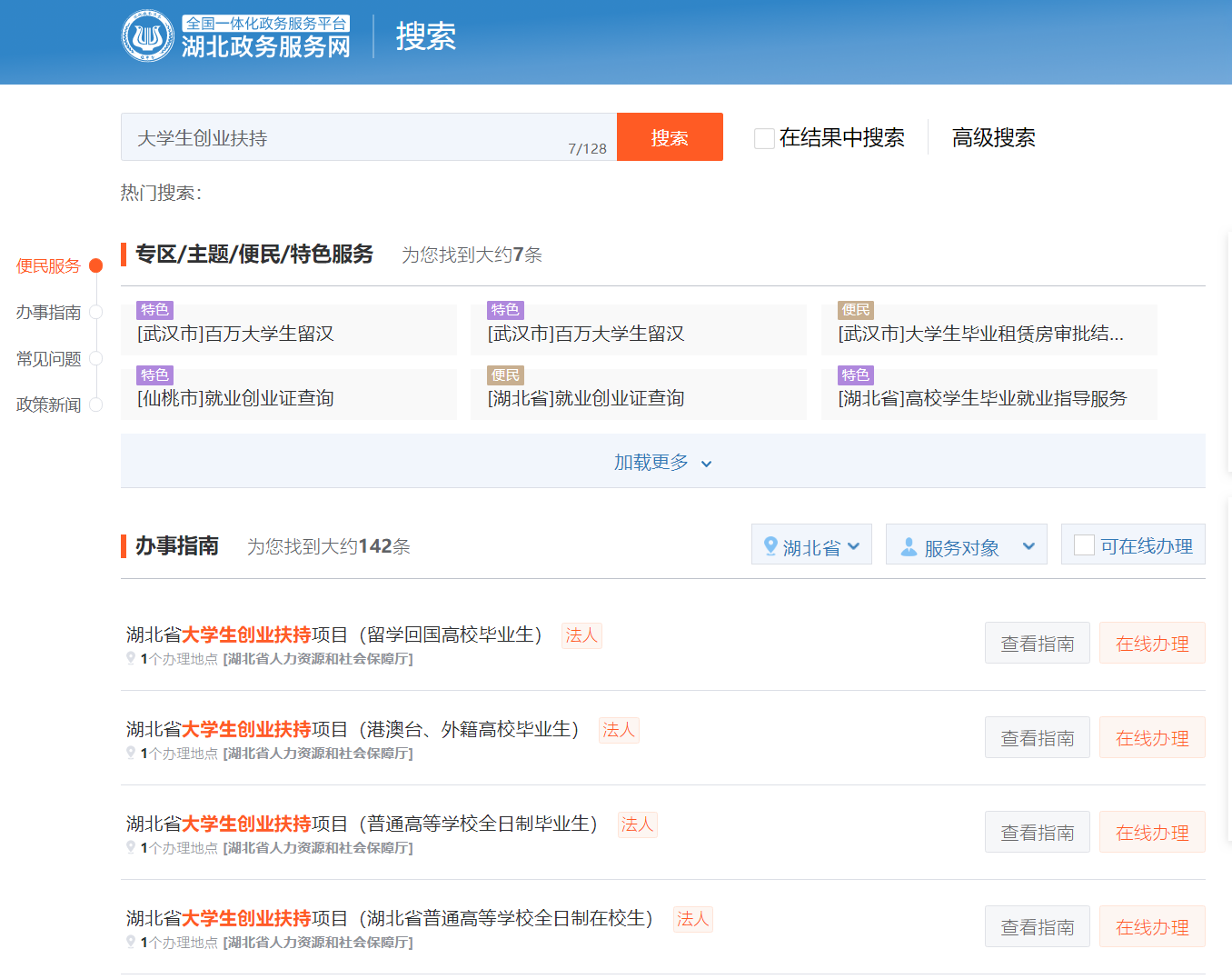Viewport: 1232px width, 979px height.
Task: Select the 办事指南 radio dot in sidebar
Action: click(x=95, y=312)
